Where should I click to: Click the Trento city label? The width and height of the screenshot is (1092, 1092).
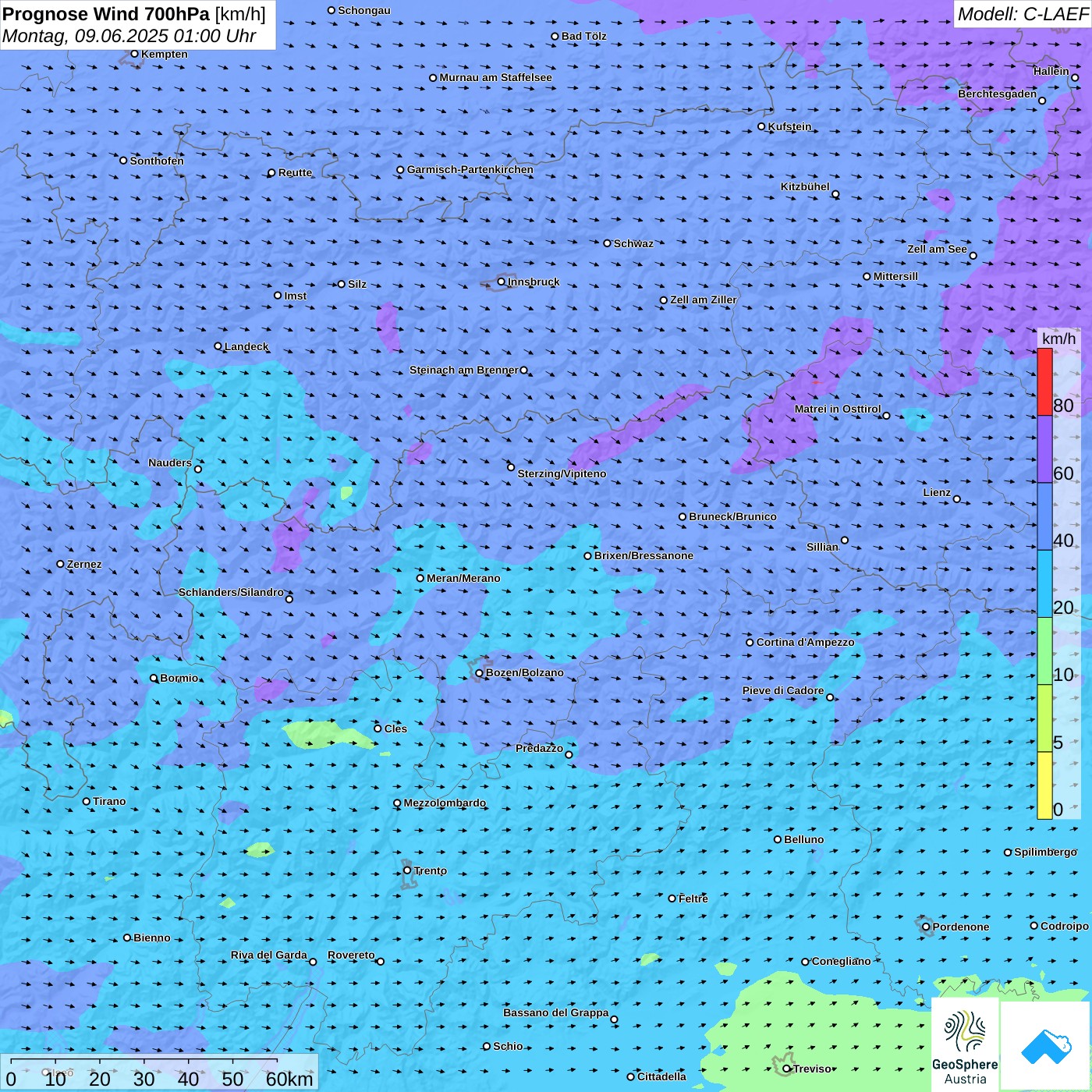pyautogui.click(x=431, y=870)
